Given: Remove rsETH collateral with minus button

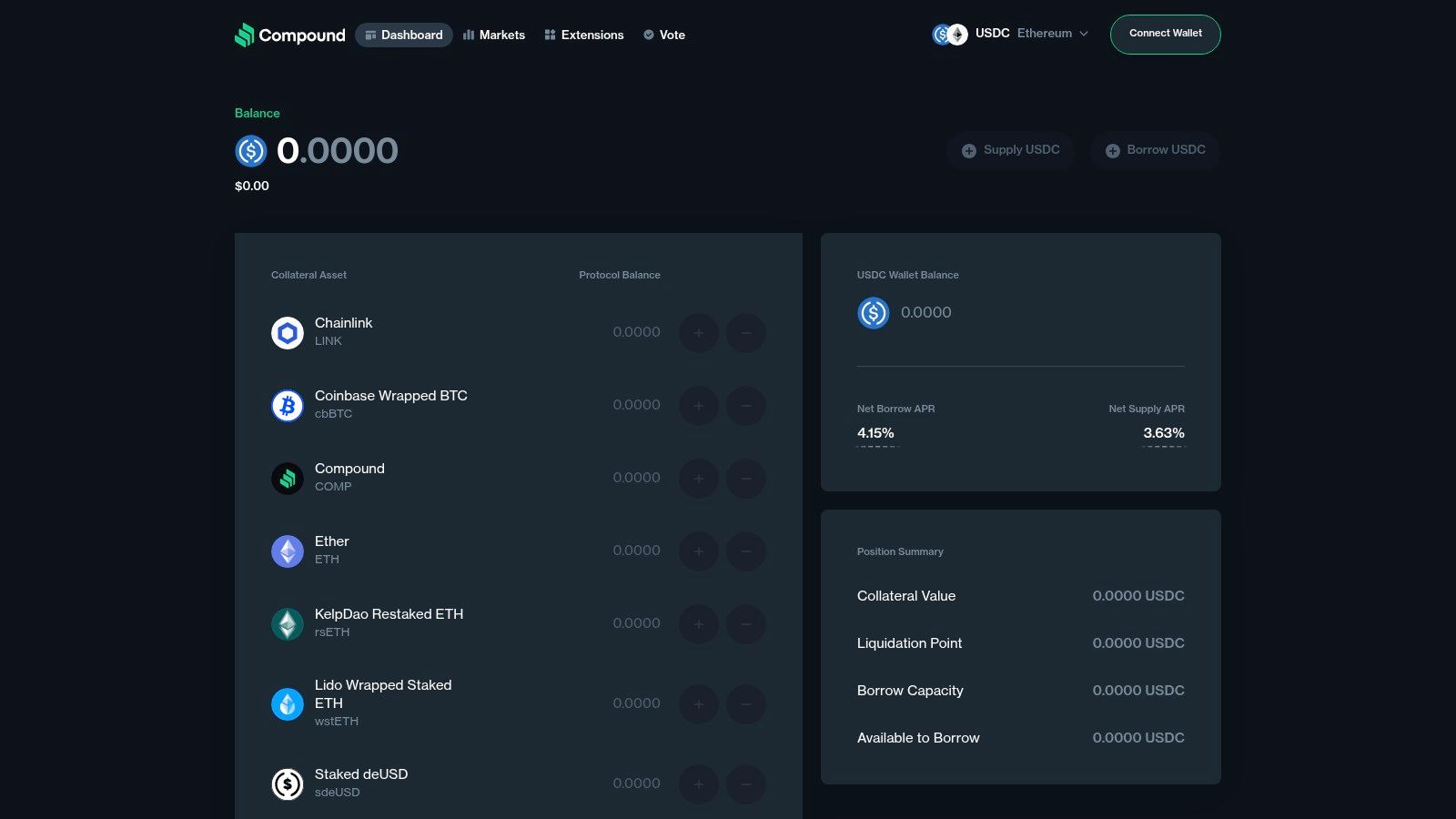Looking at the screenshot, I should pyautogui.click(x=746, y=624).
